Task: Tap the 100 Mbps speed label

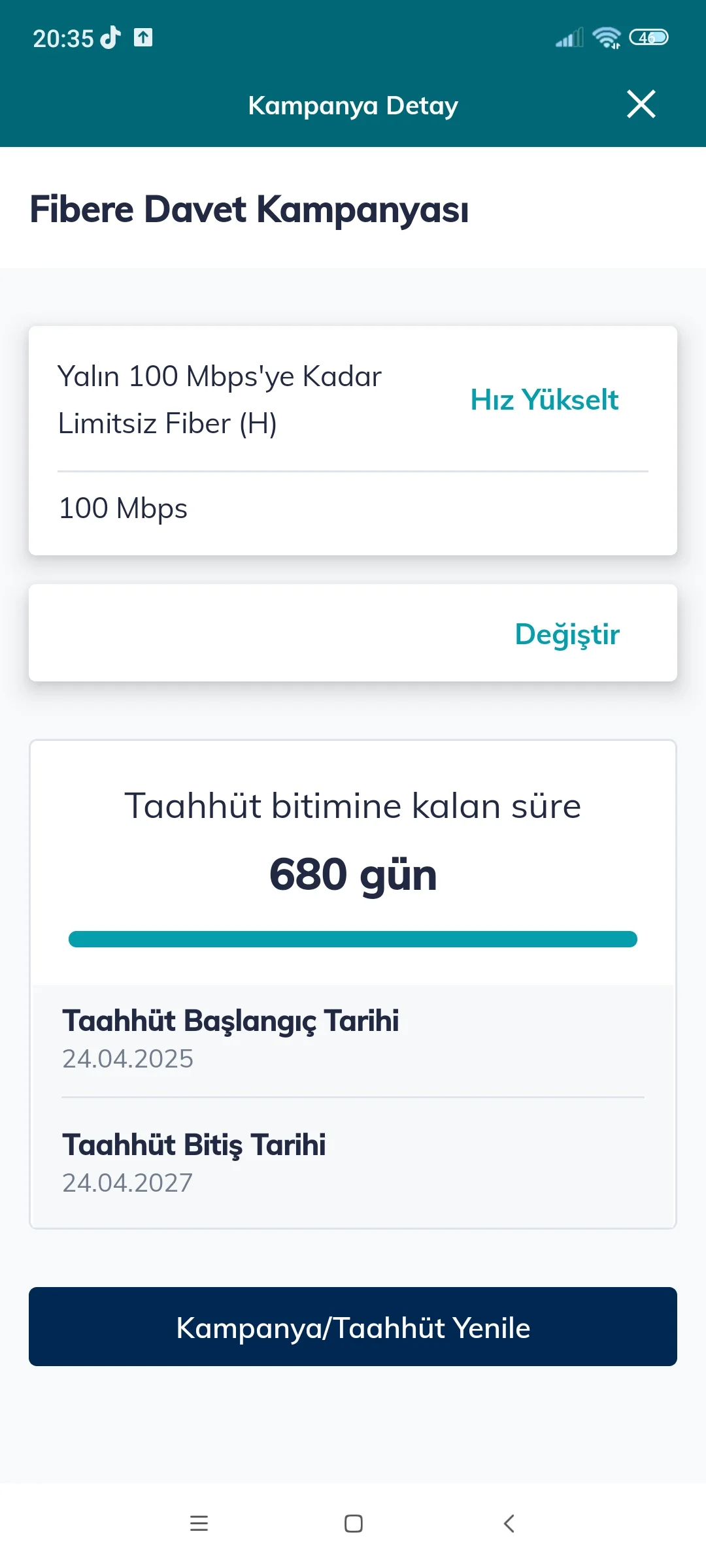Action: (x=123, y=508)
